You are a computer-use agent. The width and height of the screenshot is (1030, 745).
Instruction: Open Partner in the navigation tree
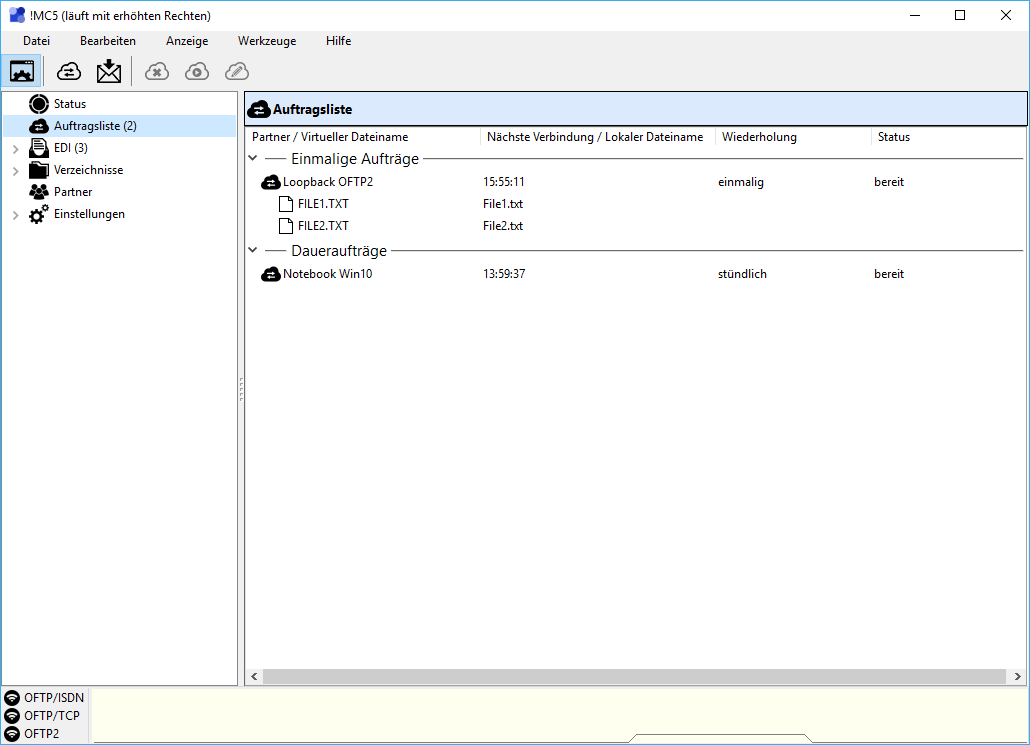pos(72,192)
